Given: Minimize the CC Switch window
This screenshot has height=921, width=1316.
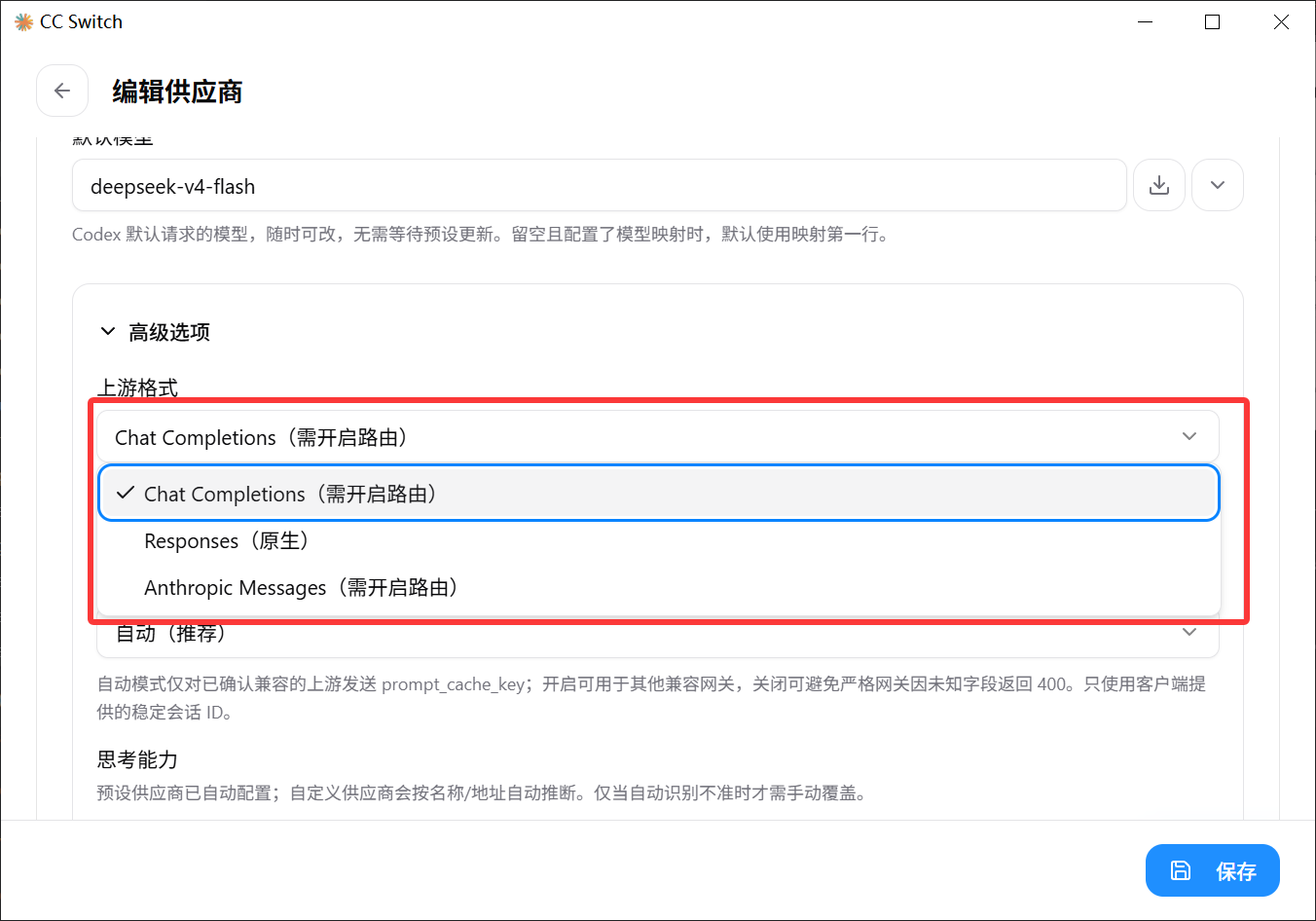Looking at the screenshot, I should point(1146,21).
